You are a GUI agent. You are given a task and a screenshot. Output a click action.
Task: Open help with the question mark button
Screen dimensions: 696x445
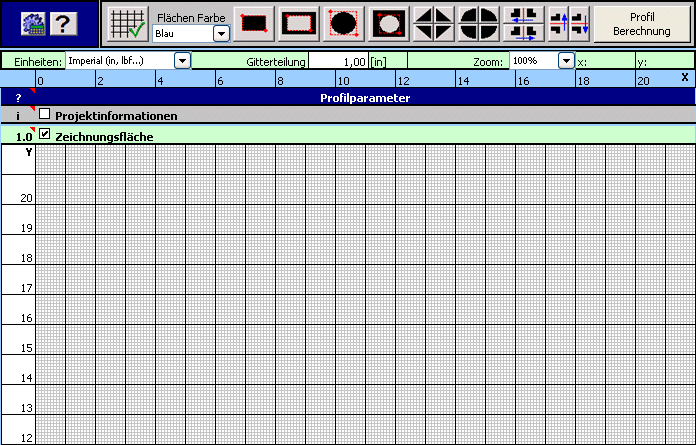coord(63,24)
